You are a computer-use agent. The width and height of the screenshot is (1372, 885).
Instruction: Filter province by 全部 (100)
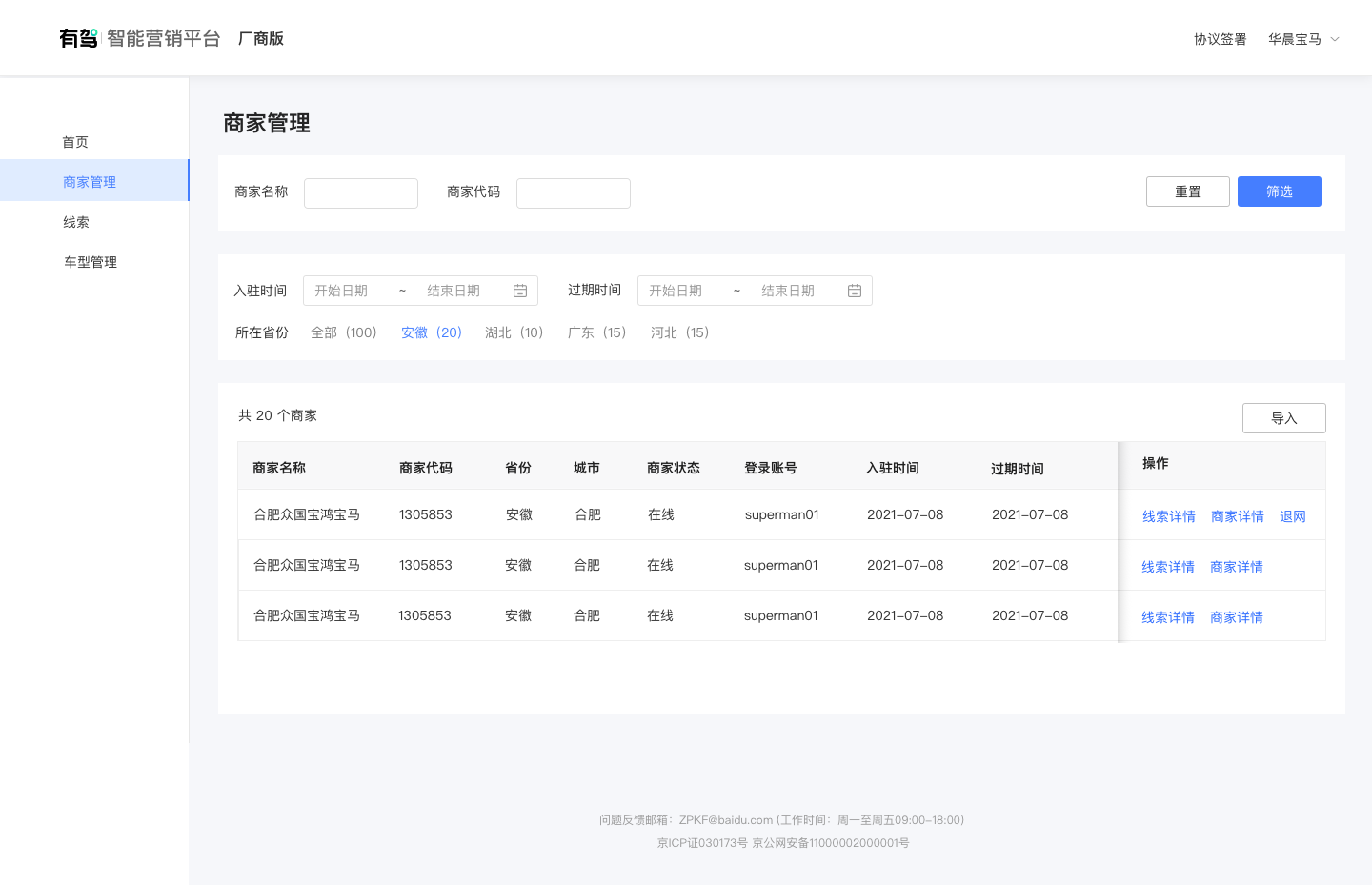click(344, 332)
